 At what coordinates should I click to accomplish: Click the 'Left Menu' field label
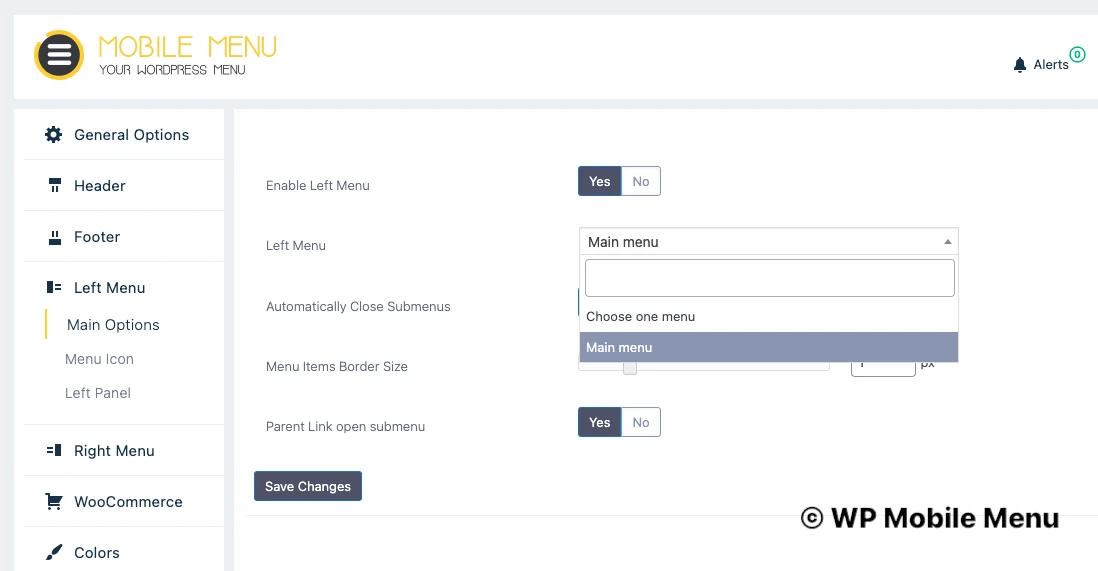pyautogui.click(x=296, y=246)
